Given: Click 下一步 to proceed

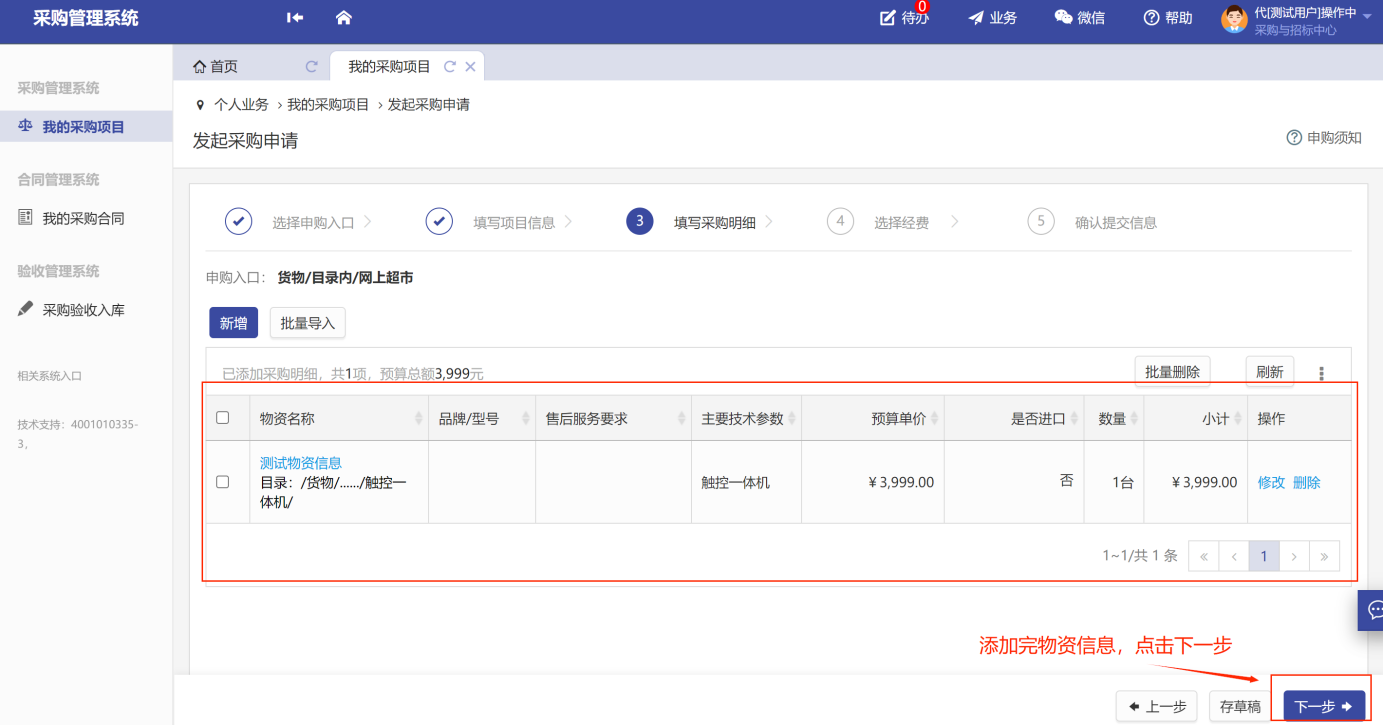Looking at the screenshot, I should (x=1323, y=707).
